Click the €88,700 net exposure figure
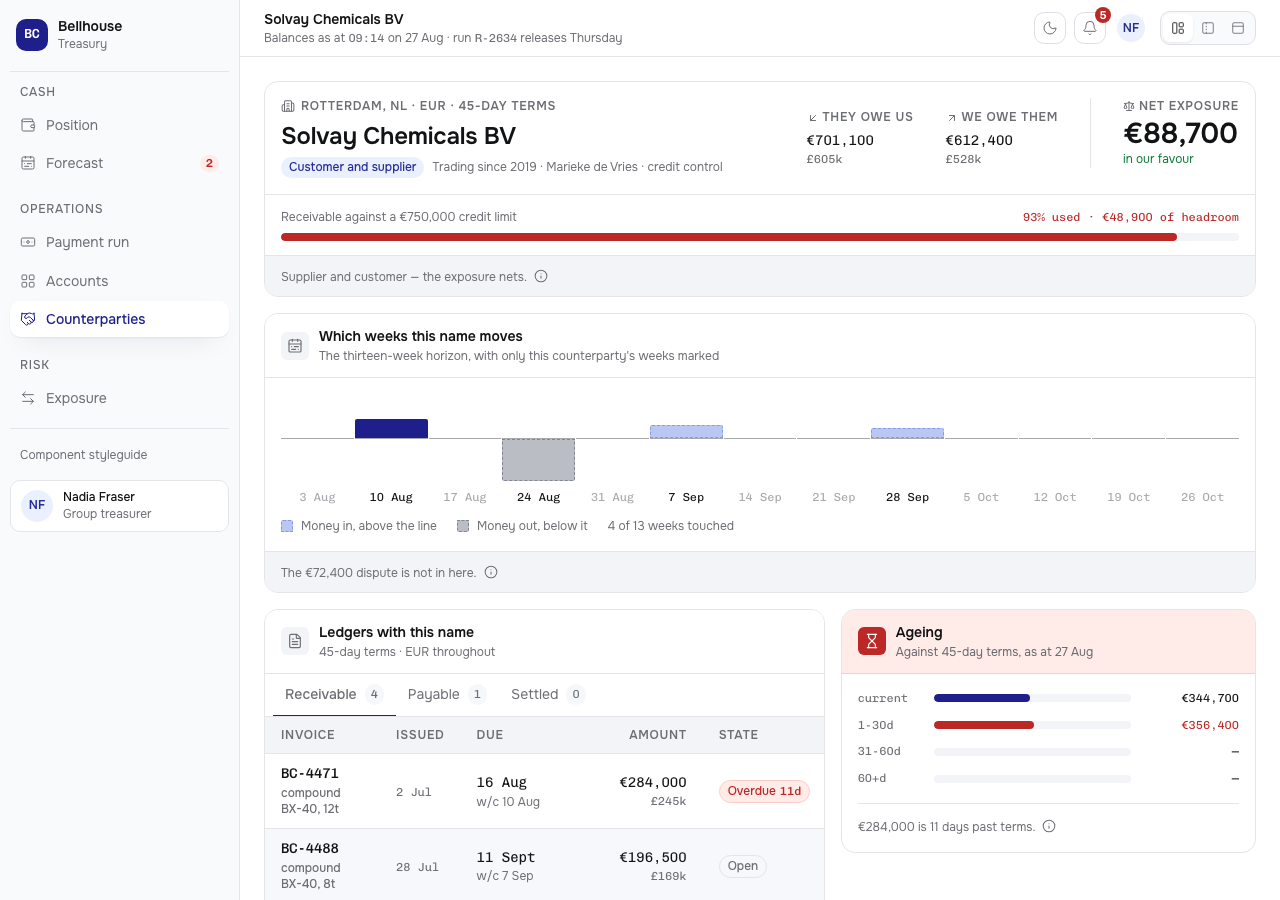 [x=1181, y=133]
